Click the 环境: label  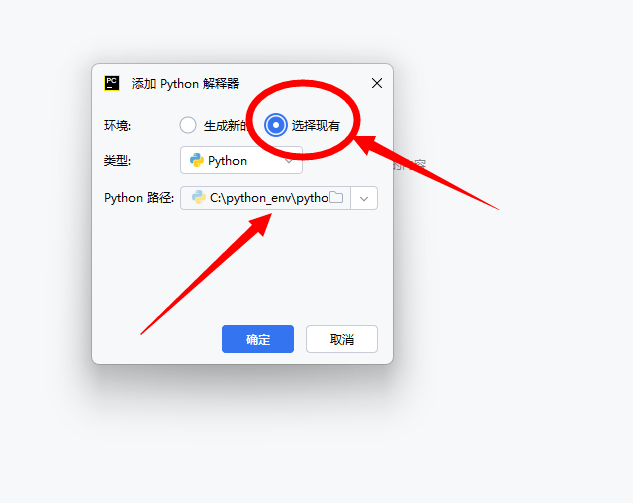click(117, 126)
